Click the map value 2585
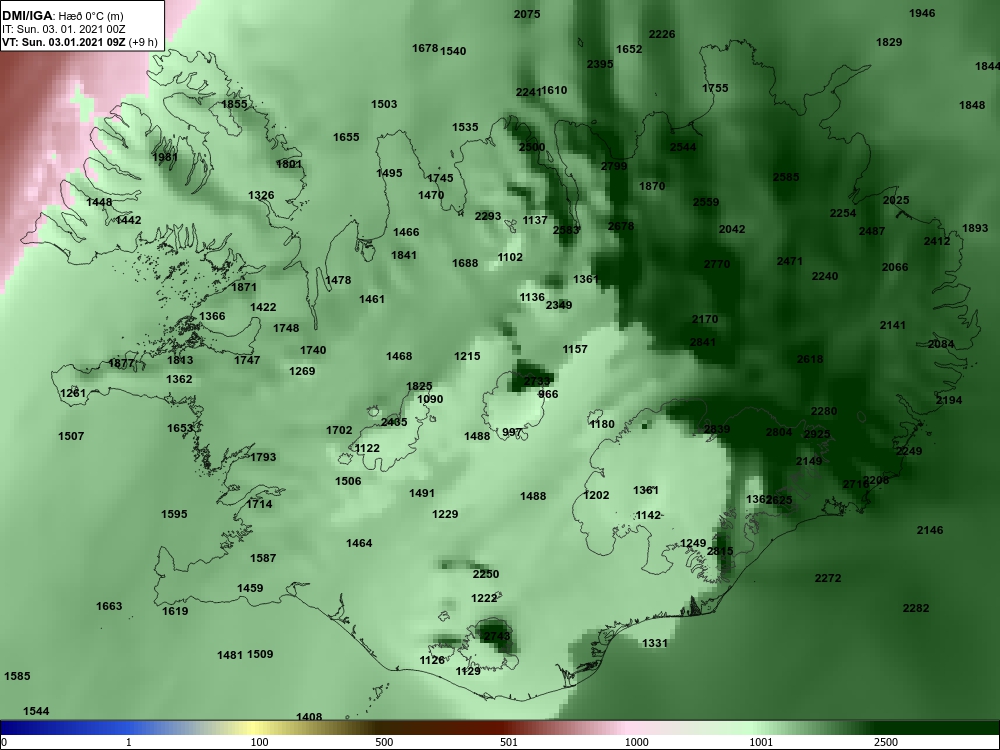Viewport: 1000px width, 750px height. point(786,177)
